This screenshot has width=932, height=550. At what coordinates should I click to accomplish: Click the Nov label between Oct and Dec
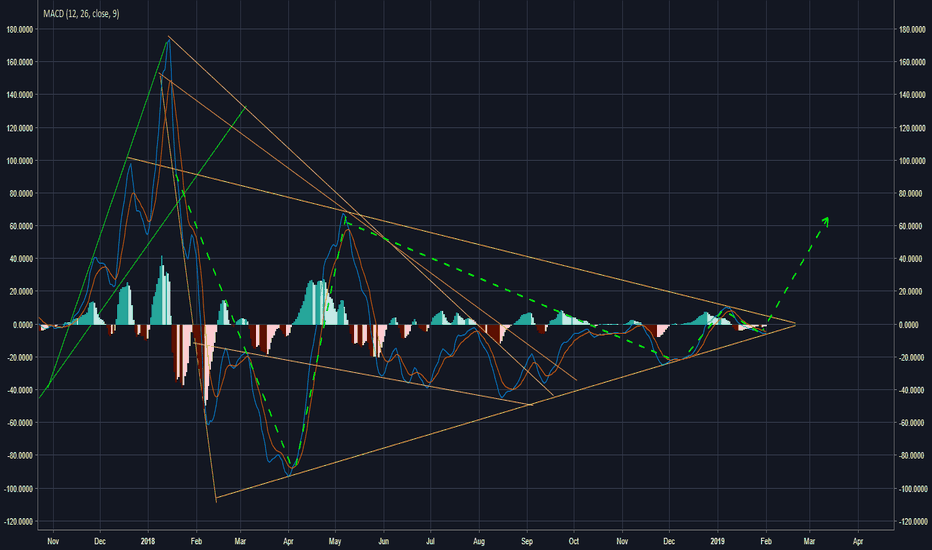click(622, 541)
